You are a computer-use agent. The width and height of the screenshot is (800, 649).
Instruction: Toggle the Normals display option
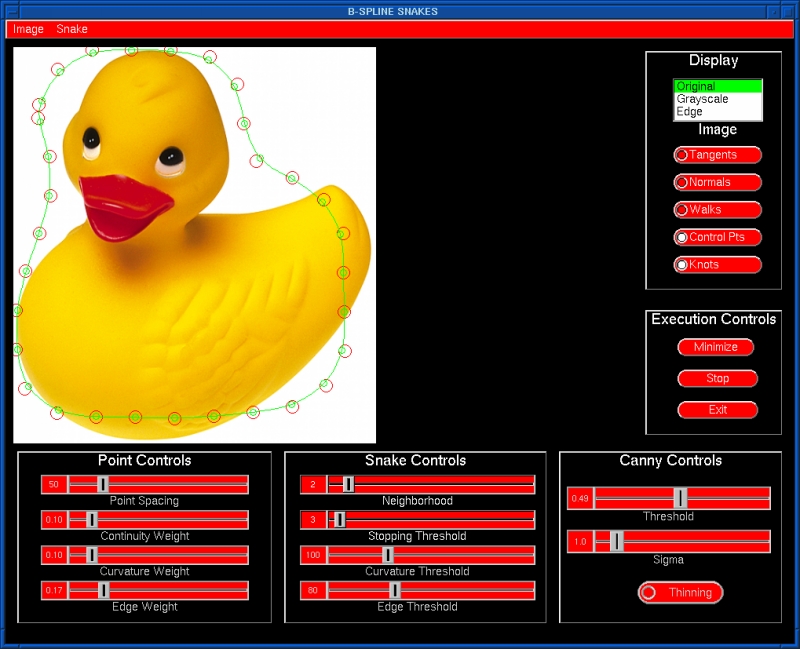pos(717,182)
